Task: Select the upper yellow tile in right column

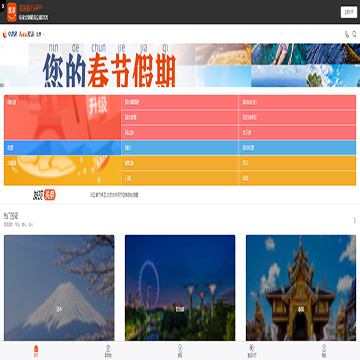Action: (297, 163)
